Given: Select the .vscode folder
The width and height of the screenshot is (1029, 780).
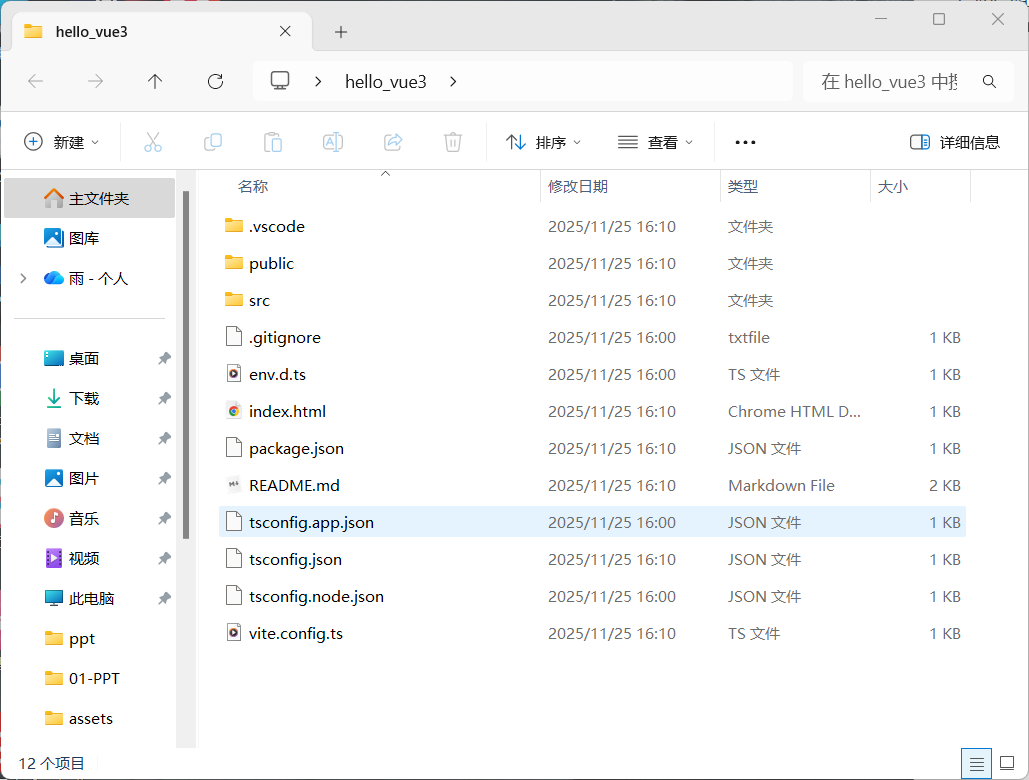Looking at the screenshot, I should point(592,226).
